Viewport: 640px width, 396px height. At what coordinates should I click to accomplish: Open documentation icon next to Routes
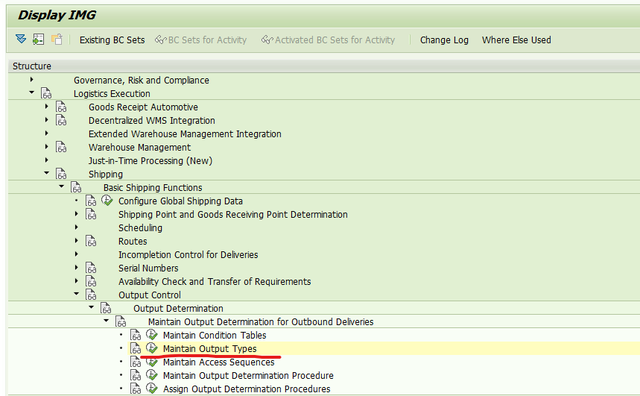pyautogui.click(x=91, y=241)
